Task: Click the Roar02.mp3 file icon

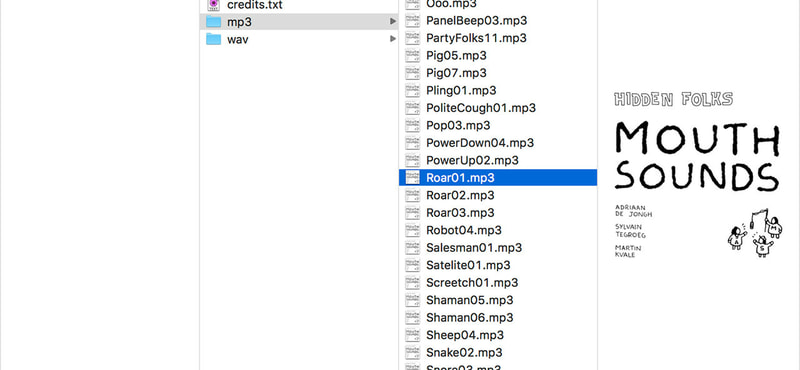Action: (x=412, y=195)
